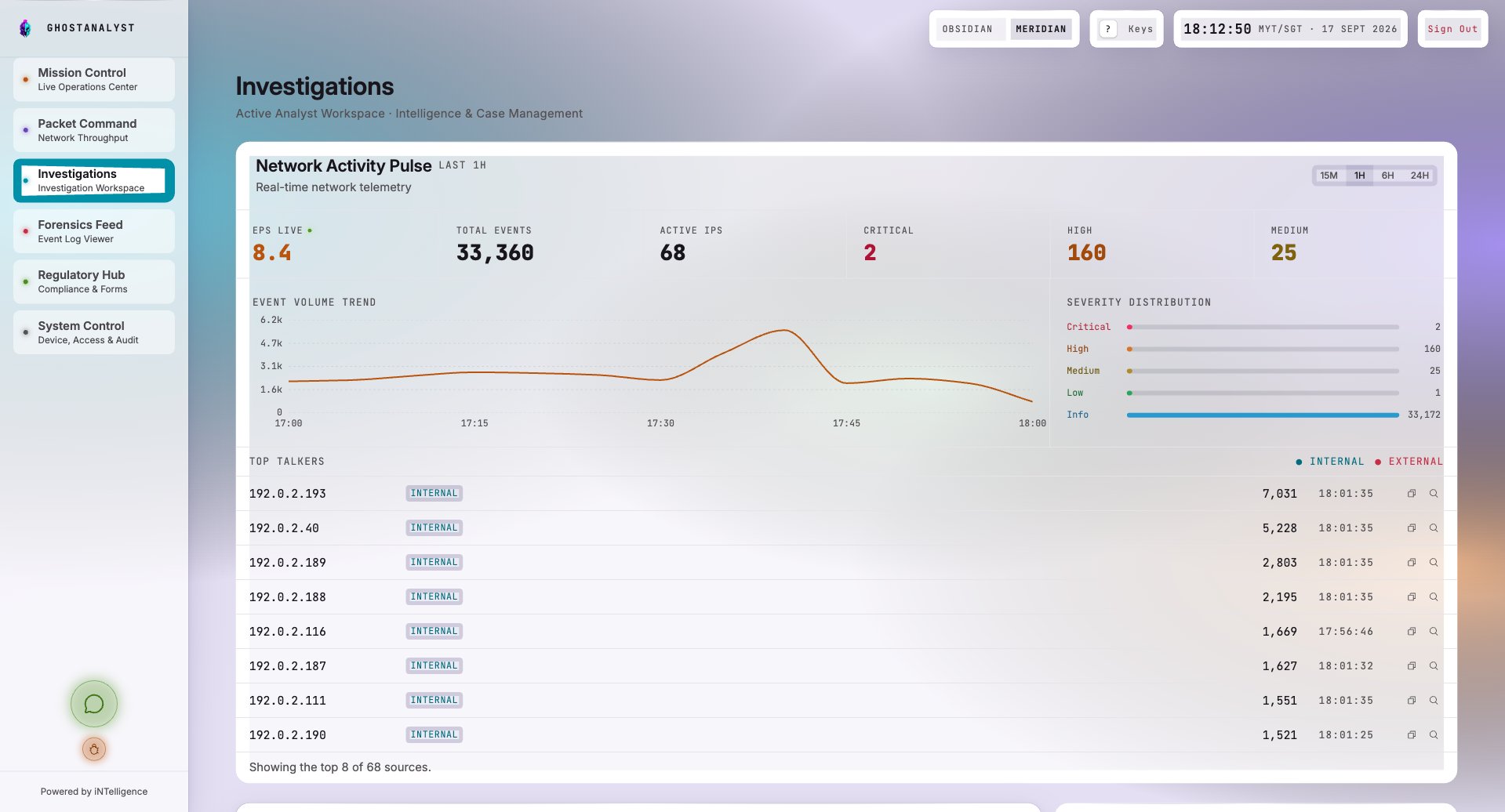Open System Control in sidebar
The width and height of the screenshot is (1505, 812).
point(94,332)
